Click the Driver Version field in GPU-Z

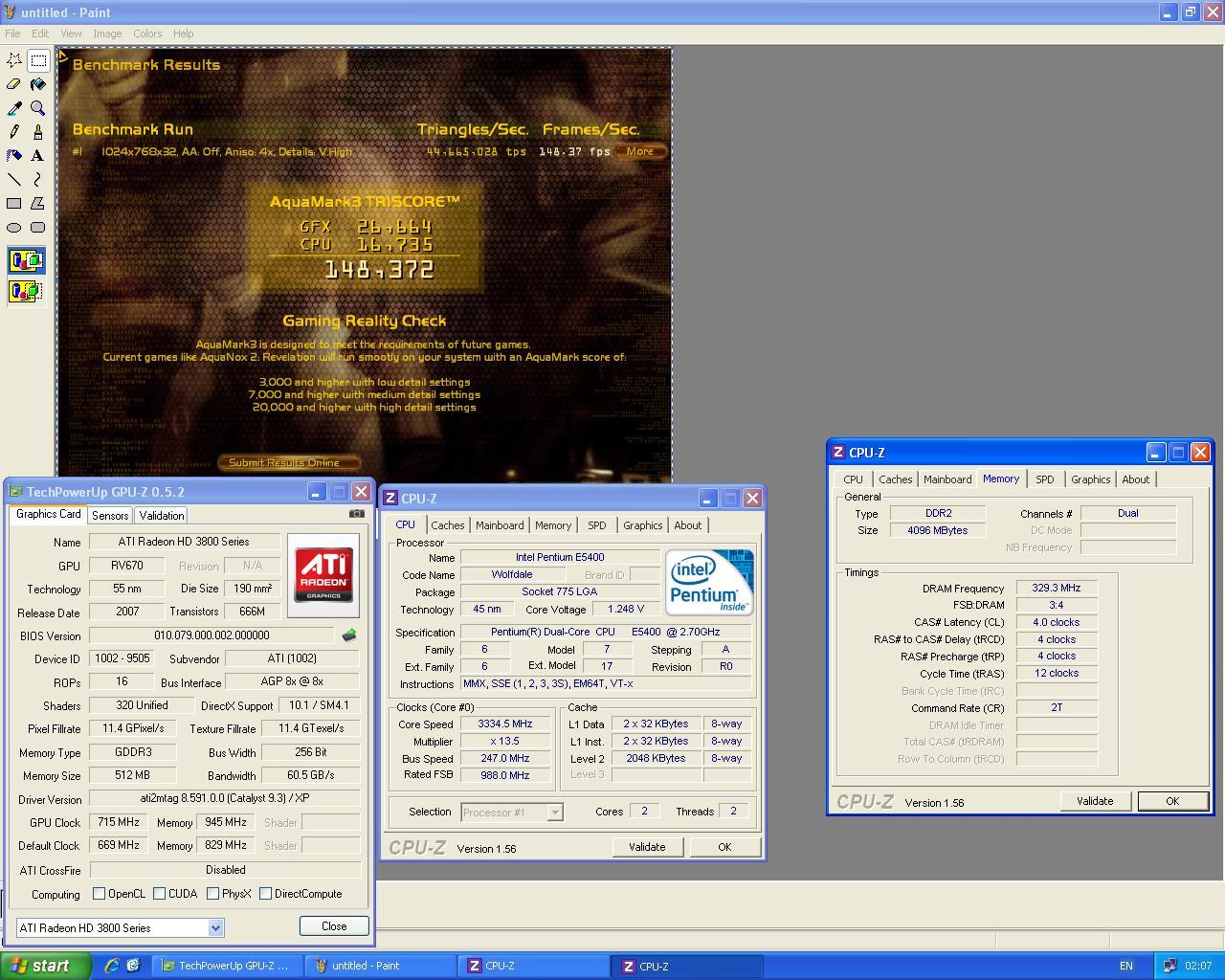point(225,798)
